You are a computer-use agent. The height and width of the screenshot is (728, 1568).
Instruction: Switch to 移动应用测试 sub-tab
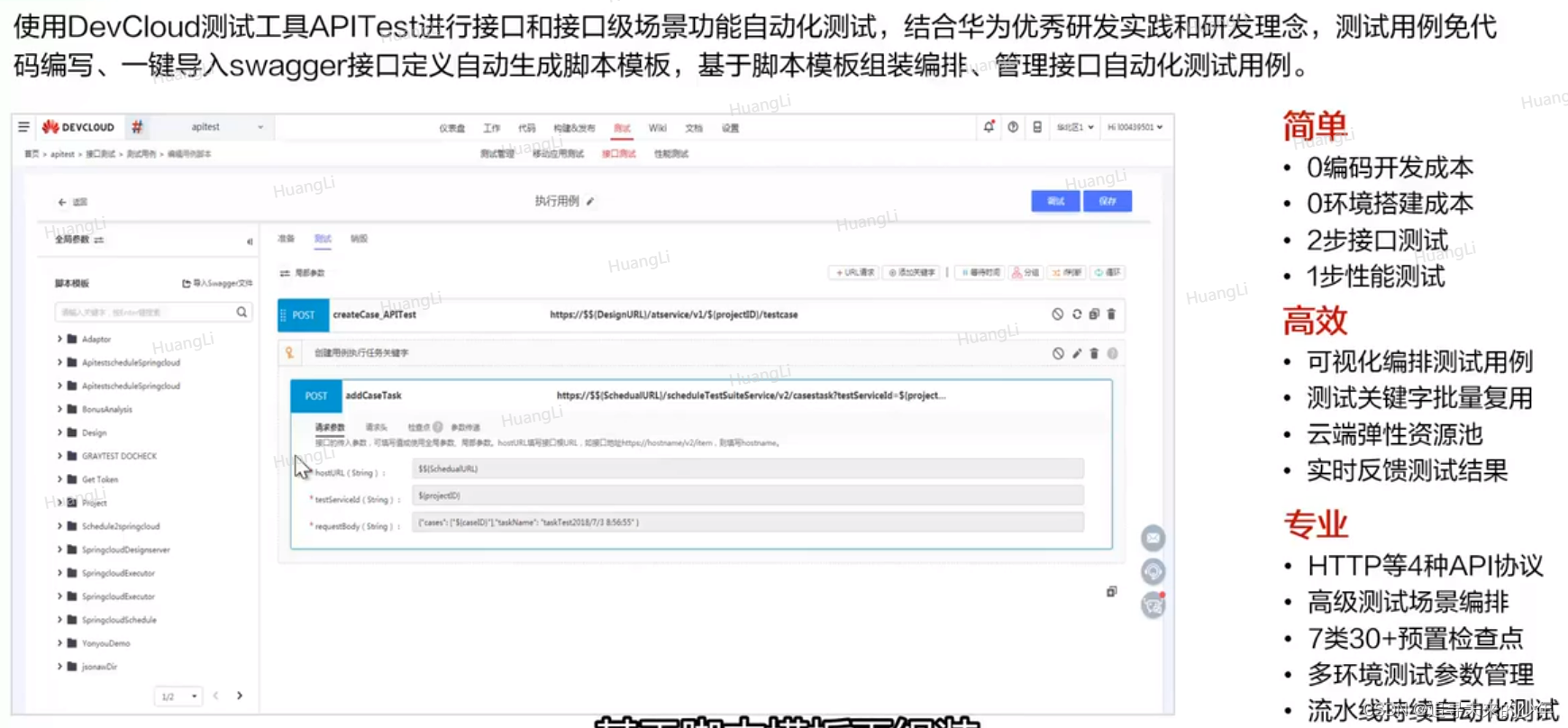[x=558, y=154]
